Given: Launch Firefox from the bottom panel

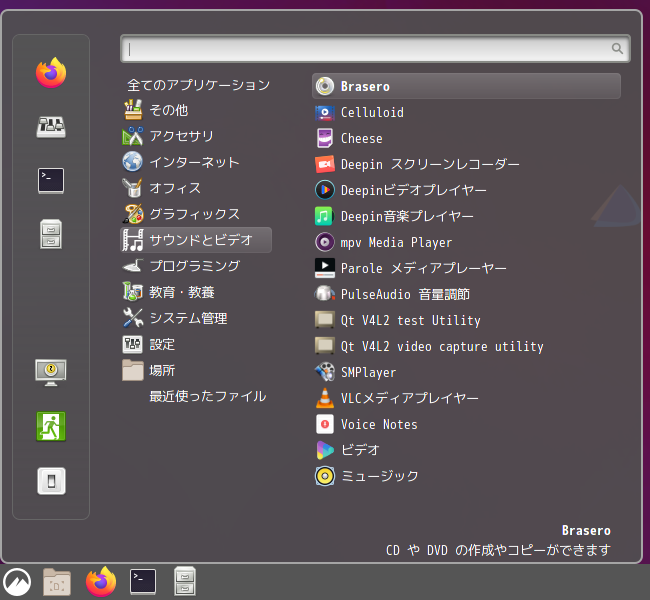Looking at the screenshot, I should 101,582.
